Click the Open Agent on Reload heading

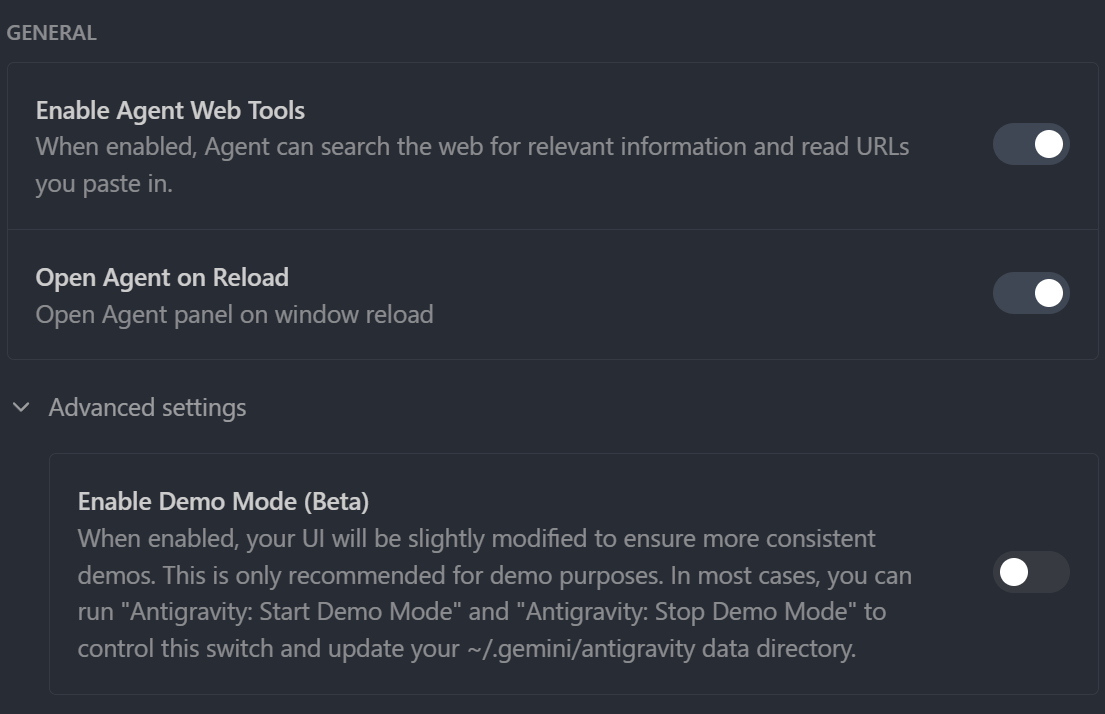[x=160, y=277]
